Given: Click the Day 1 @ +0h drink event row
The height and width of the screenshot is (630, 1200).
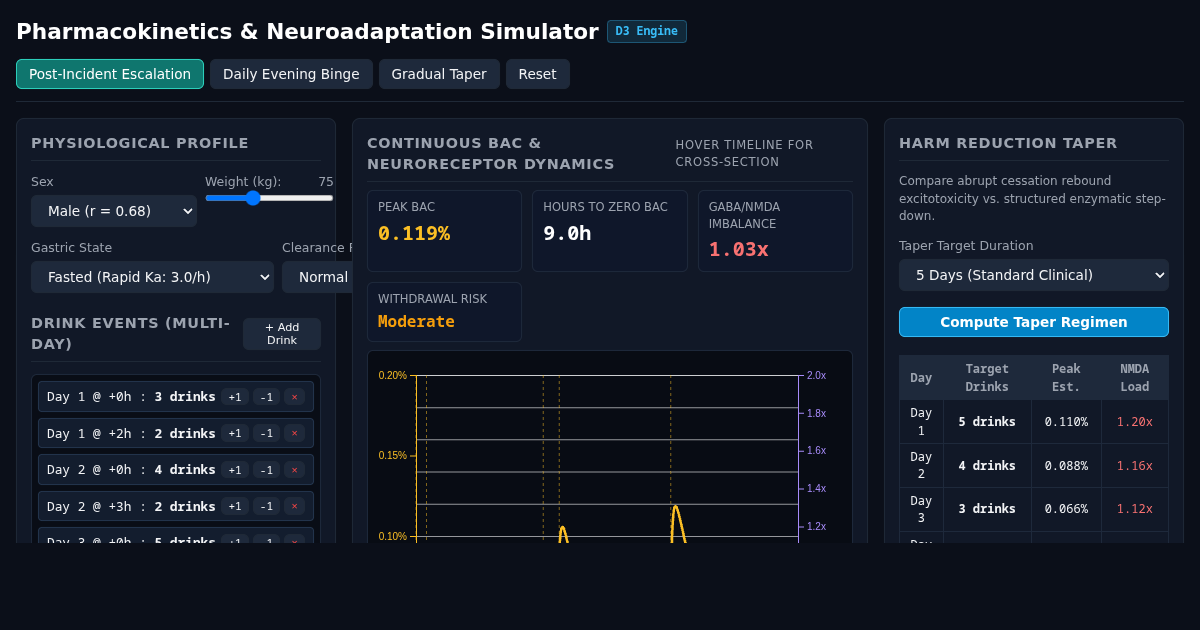Looking at the screenshot, I should [x=176, y=397].
